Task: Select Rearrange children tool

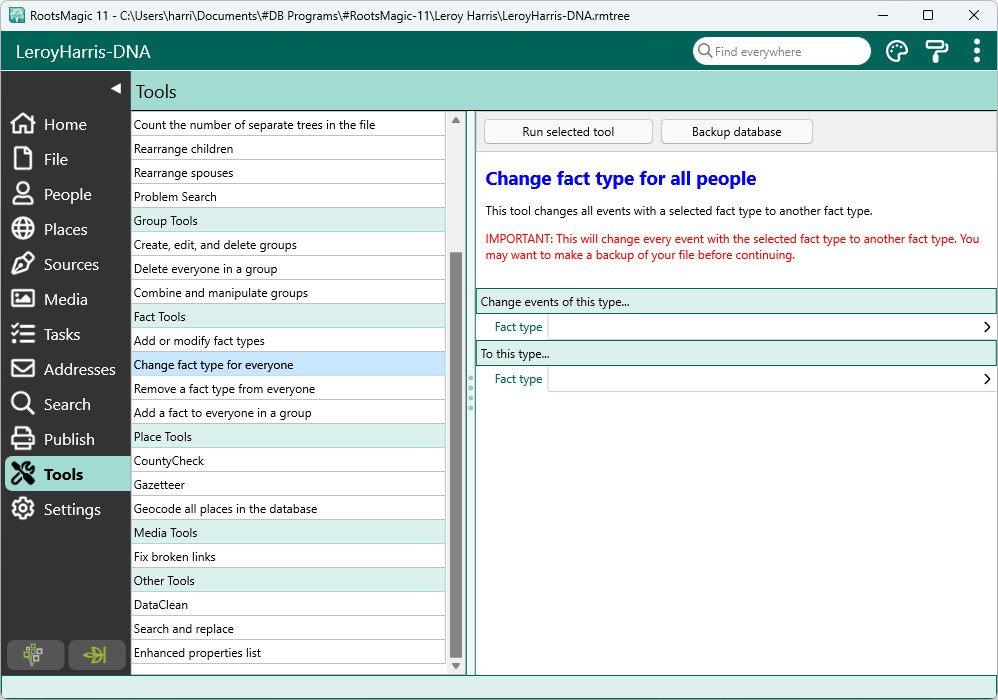Action: click(288, 149)
